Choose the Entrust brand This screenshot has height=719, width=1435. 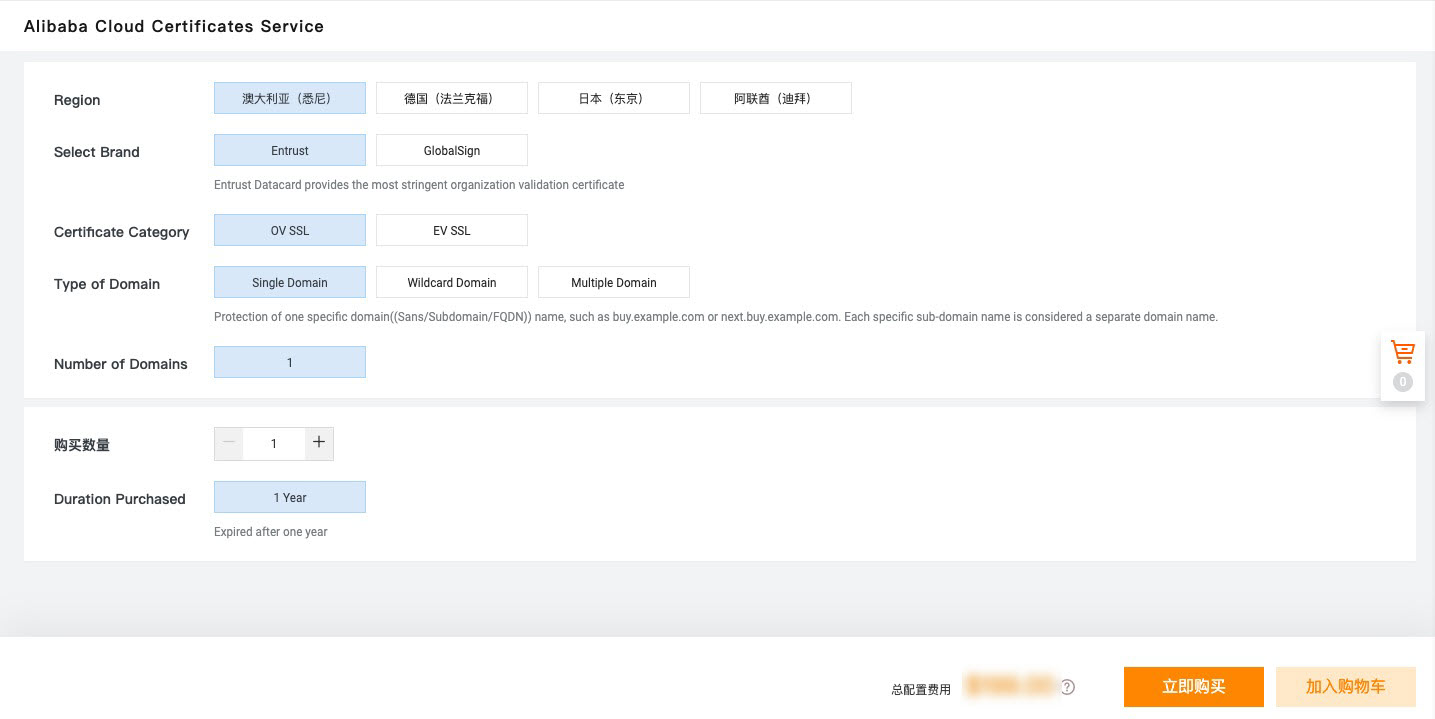[290, 150]
